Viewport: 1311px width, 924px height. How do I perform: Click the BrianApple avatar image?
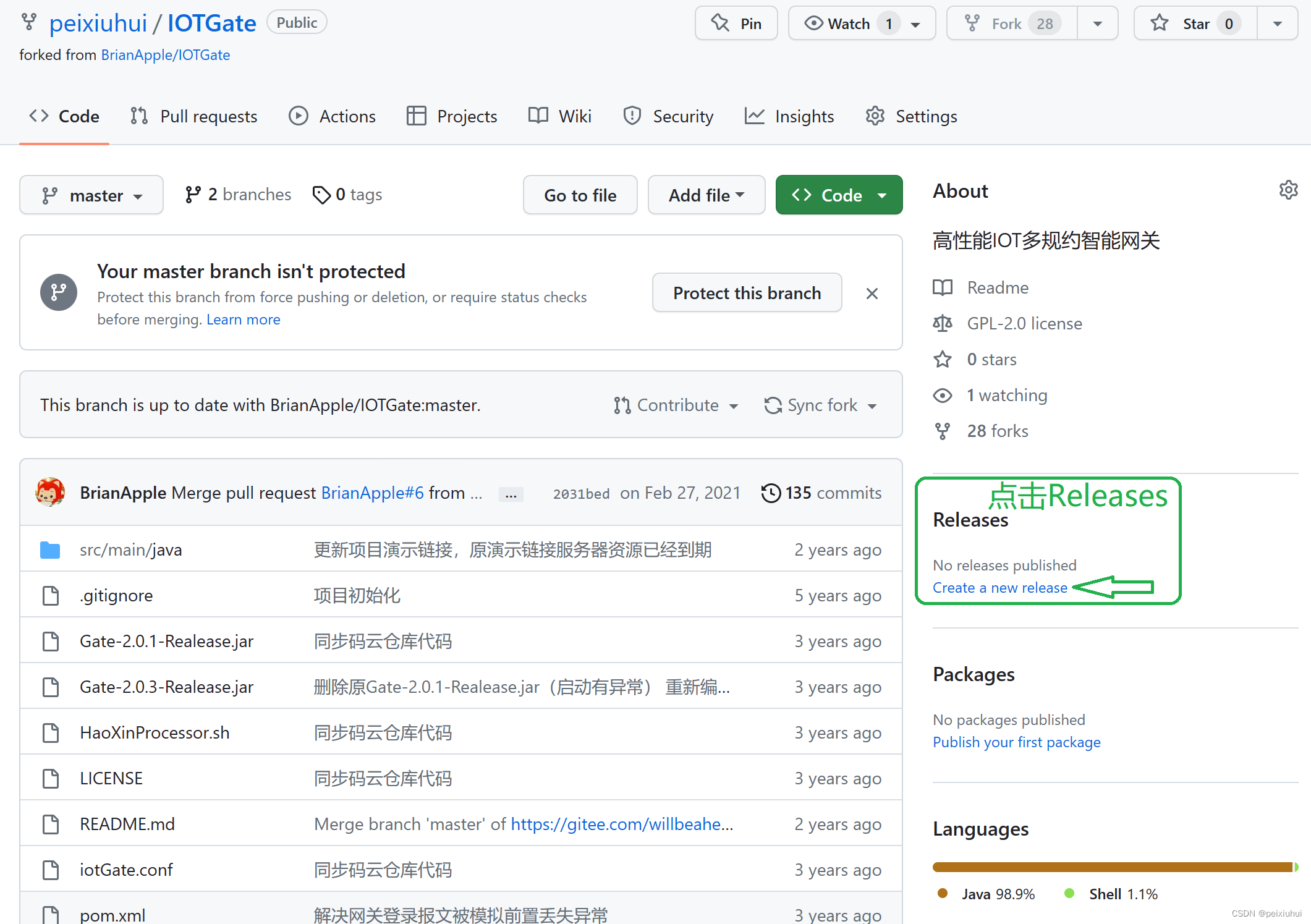click(50, 493)
